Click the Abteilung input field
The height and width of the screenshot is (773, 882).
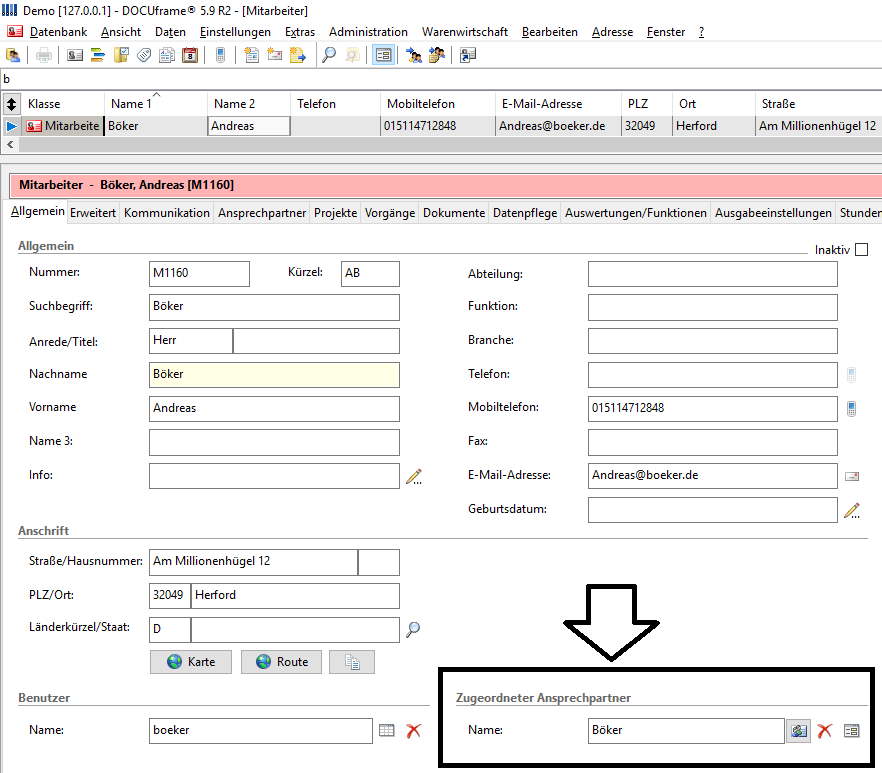713,274
